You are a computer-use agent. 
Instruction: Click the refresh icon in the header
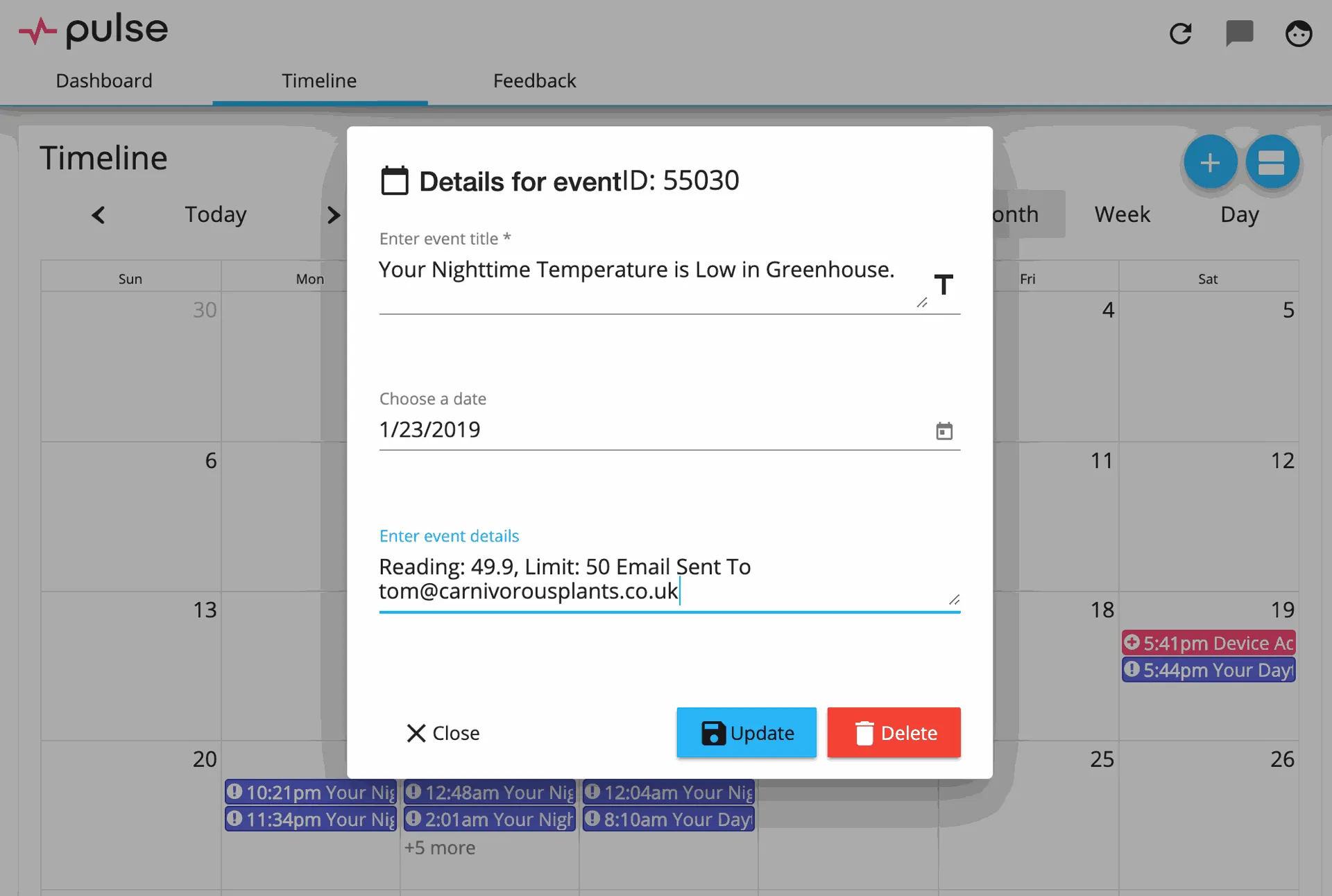(1180, 33)
